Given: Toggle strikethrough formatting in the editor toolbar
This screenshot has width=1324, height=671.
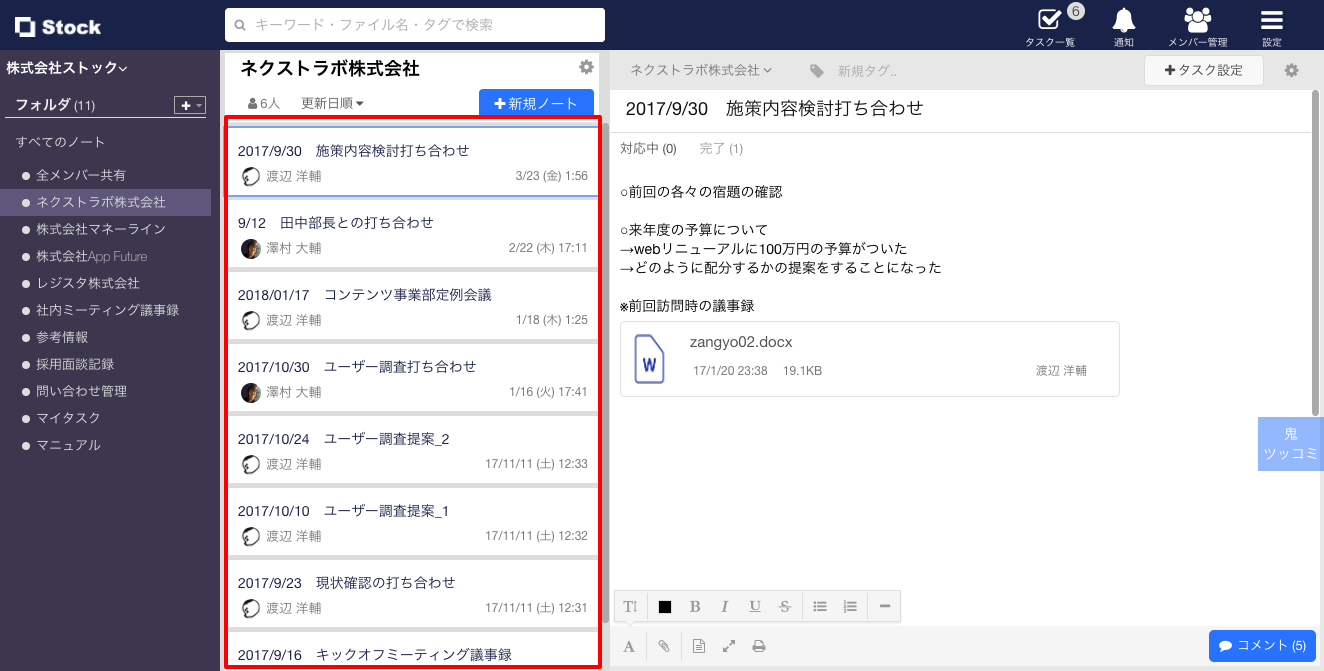Looking at the screenshot, I should point(784,606).
